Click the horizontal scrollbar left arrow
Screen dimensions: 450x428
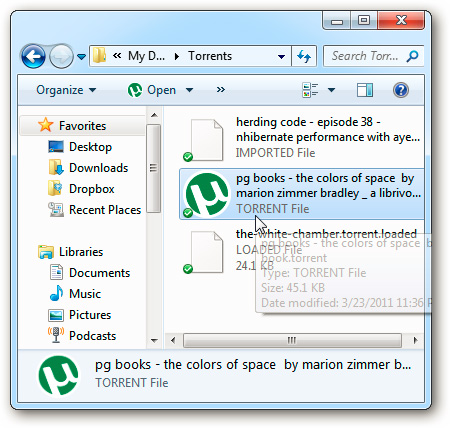(x=173, y=340)
